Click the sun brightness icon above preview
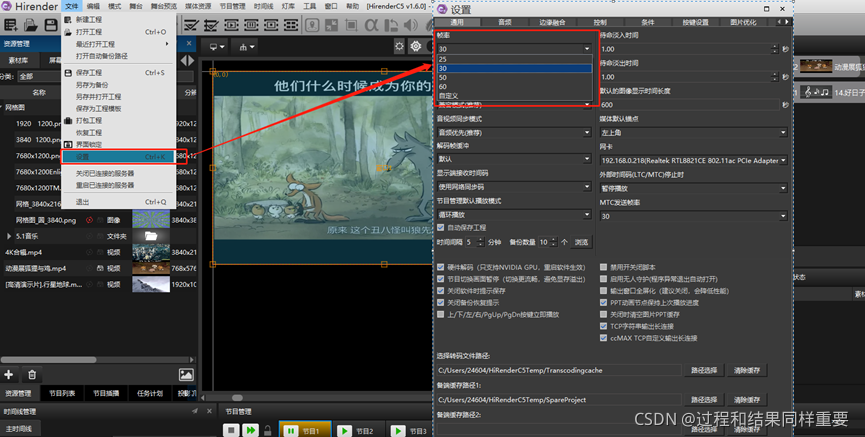865x437 pixels. tap(399, 47)
